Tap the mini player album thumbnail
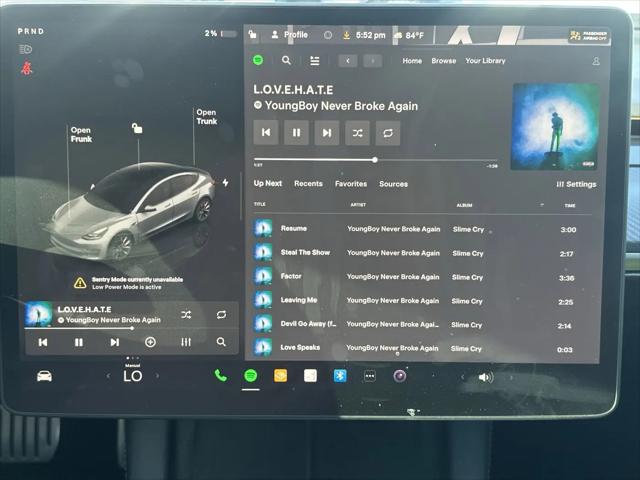Image resolution: width=640 pixels, height=480 pixels. (x=39, y=314)
